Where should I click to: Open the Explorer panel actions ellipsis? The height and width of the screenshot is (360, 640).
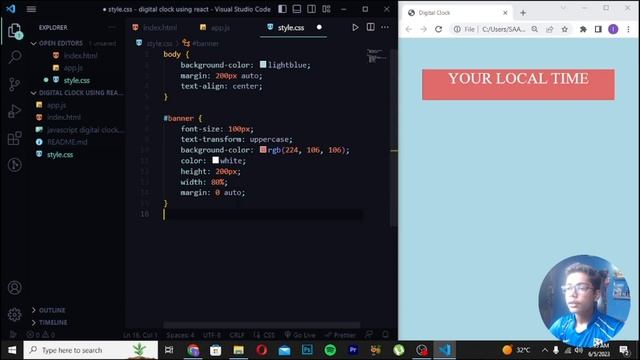click(111, 27)
